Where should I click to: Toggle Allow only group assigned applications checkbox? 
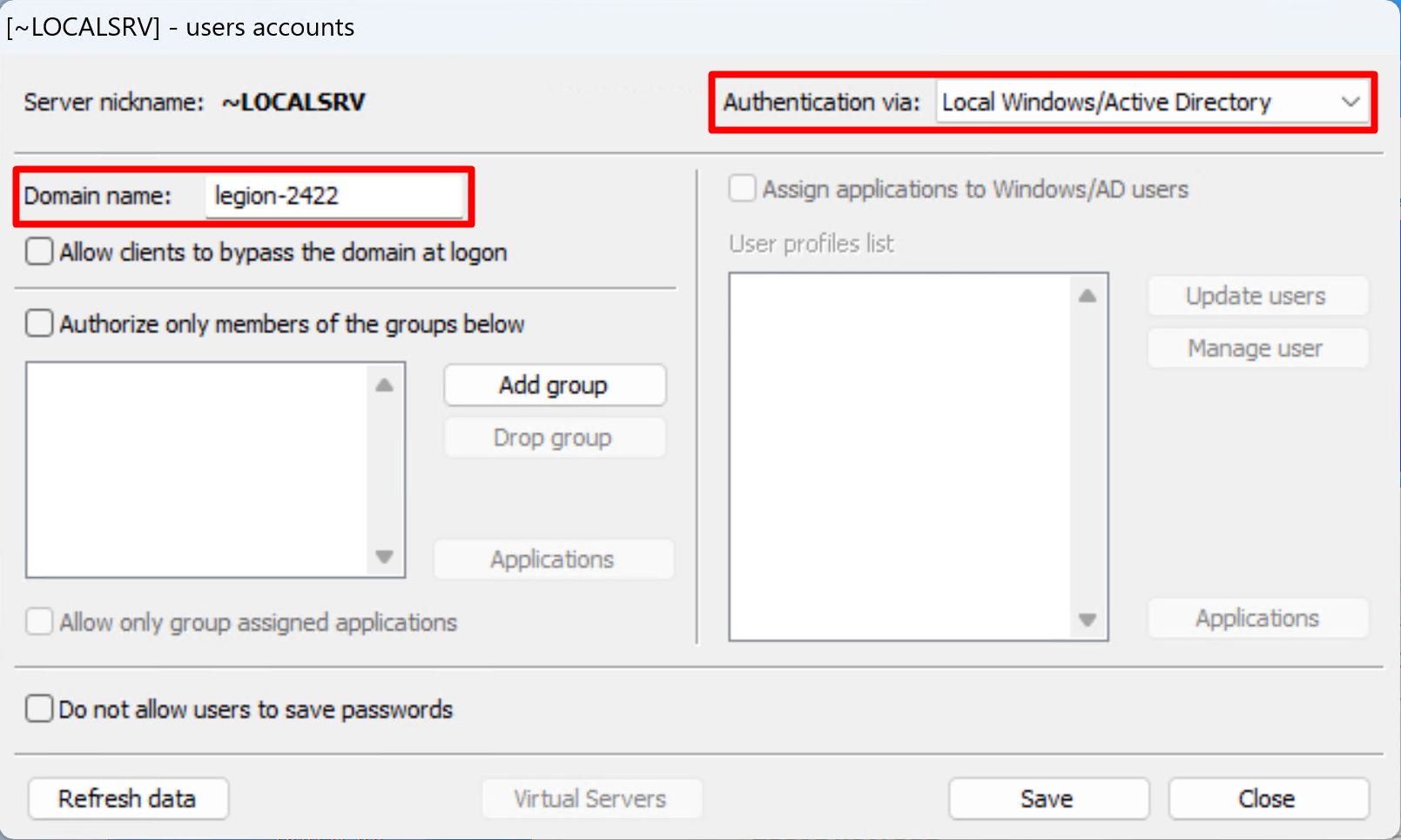point(39,622)
